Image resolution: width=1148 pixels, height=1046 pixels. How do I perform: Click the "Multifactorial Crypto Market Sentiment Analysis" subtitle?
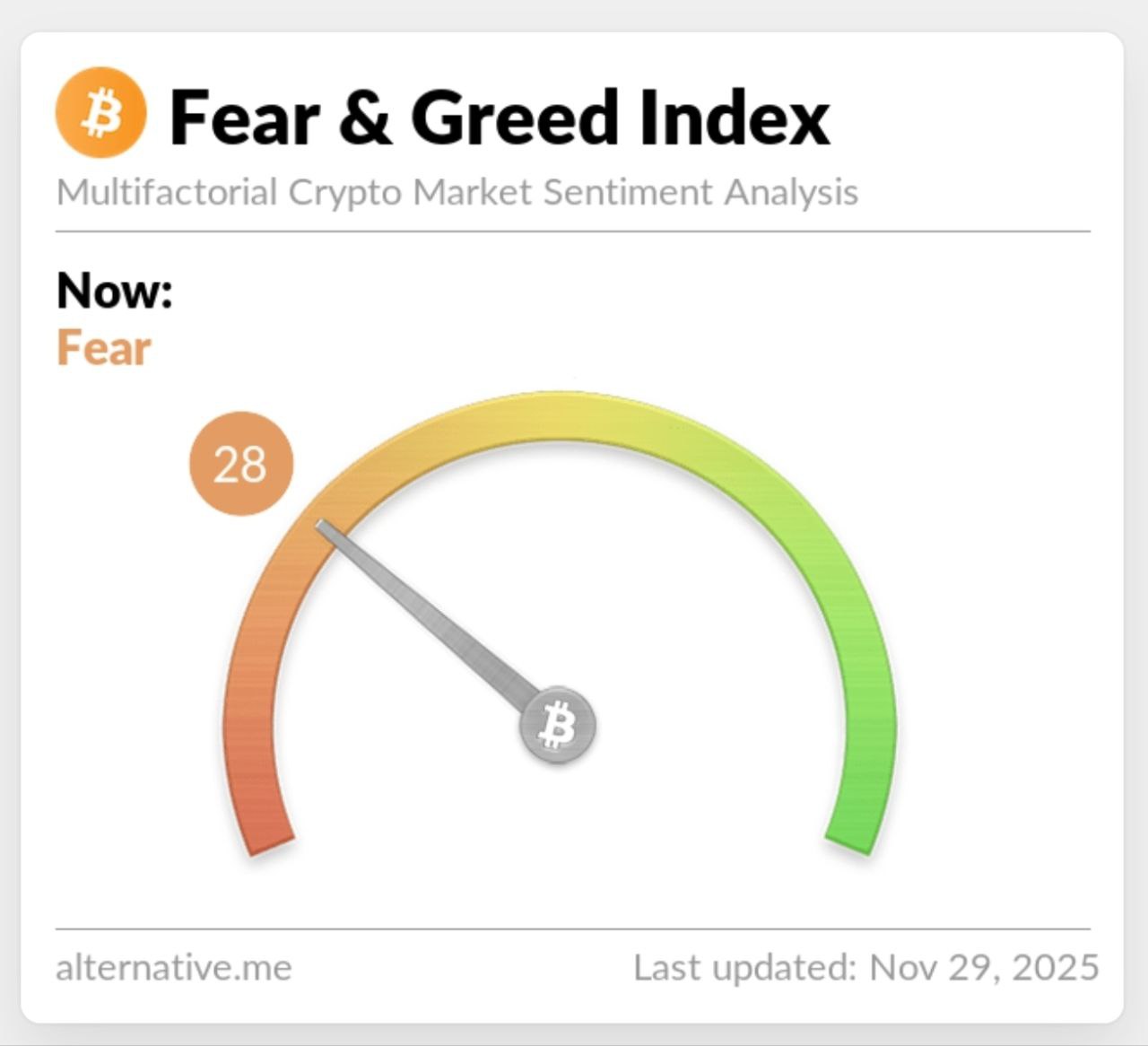coord(457,192)
